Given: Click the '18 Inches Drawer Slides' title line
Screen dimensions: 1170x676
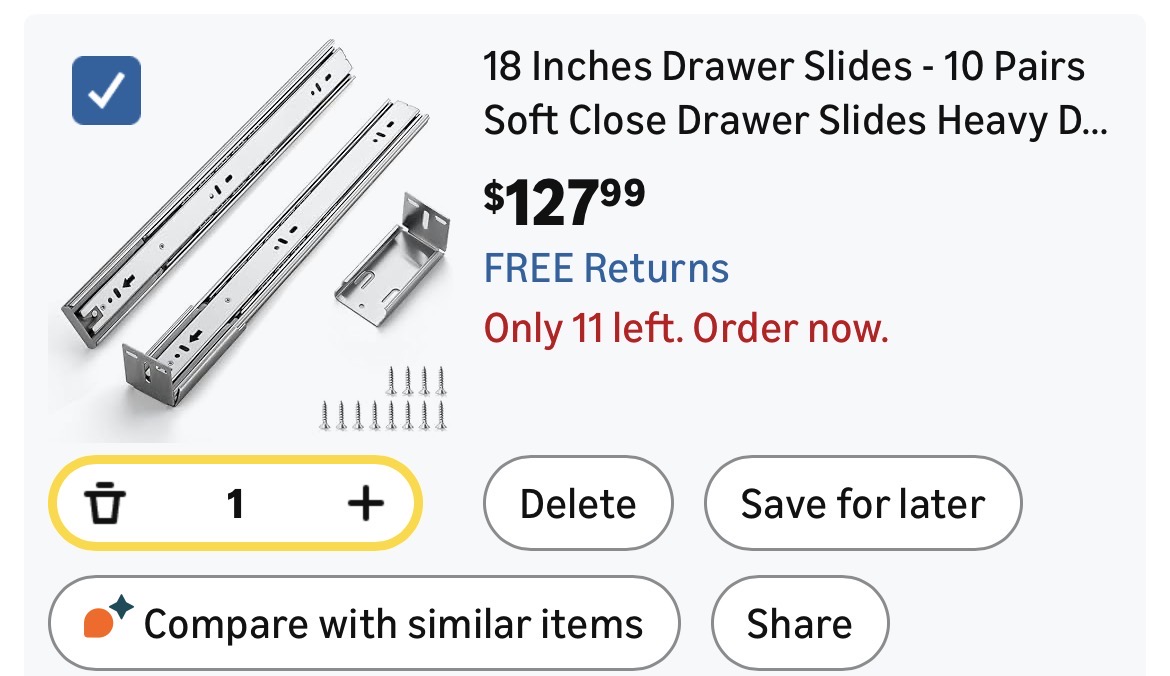Looking at the screenshot, I should coord(784,68).
